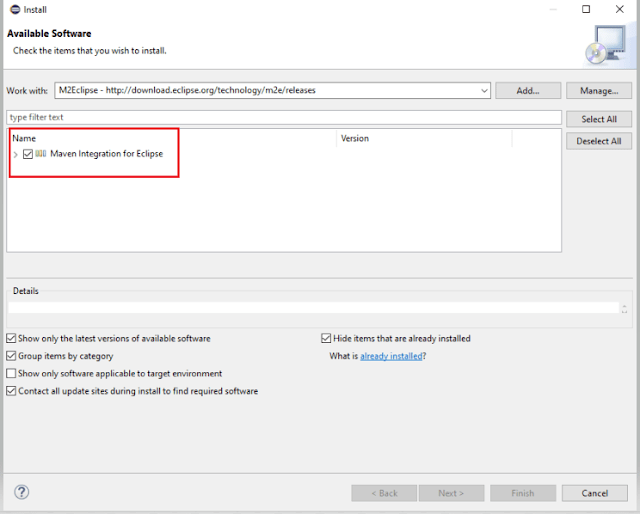This screenshot has width=640, height=514.
Task: Uncheck Hide items that are already installed
Action: (326, 339)
